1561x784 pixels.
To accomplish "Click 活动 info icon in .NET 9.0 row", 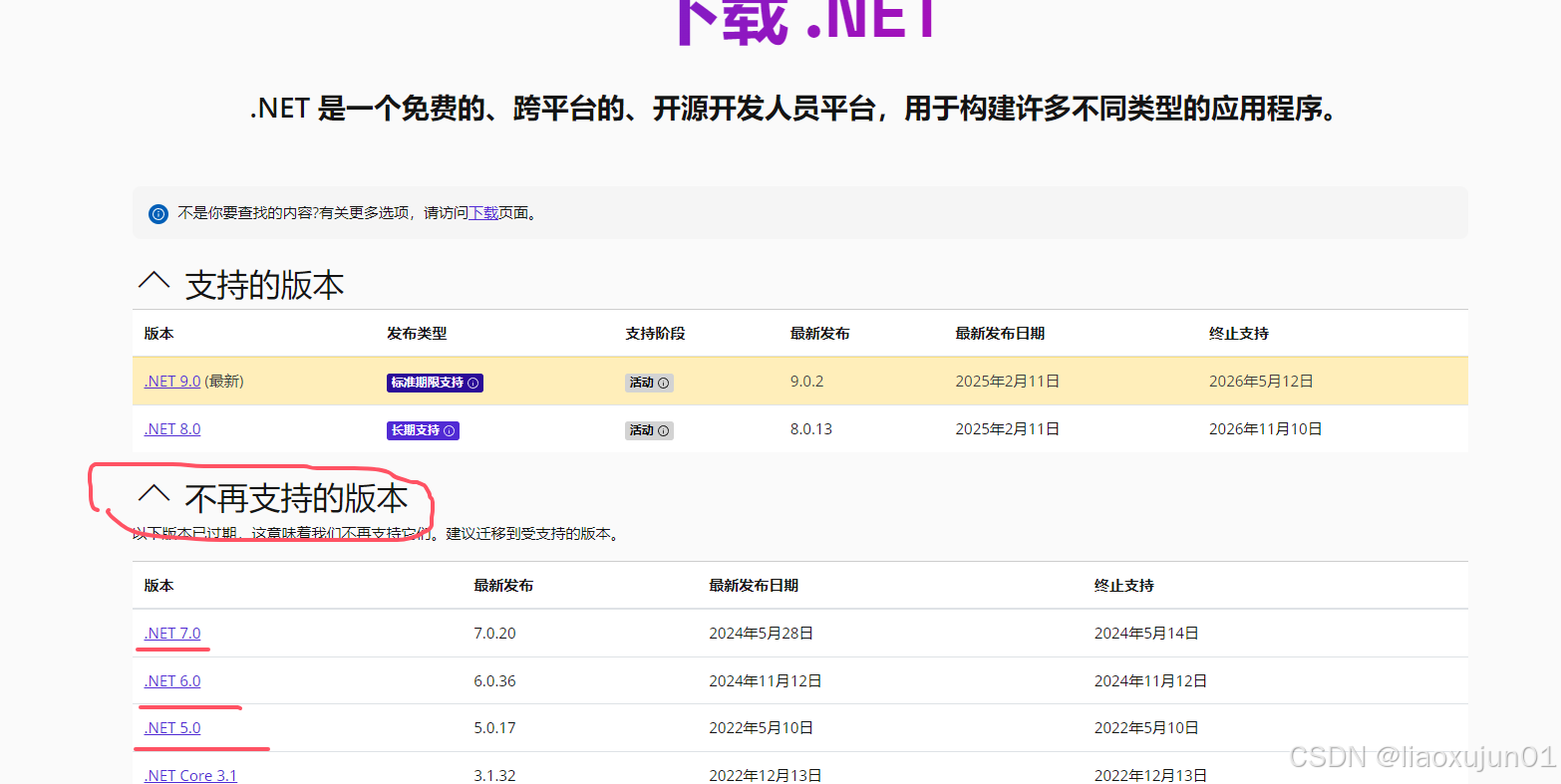I will coord(664,383).
